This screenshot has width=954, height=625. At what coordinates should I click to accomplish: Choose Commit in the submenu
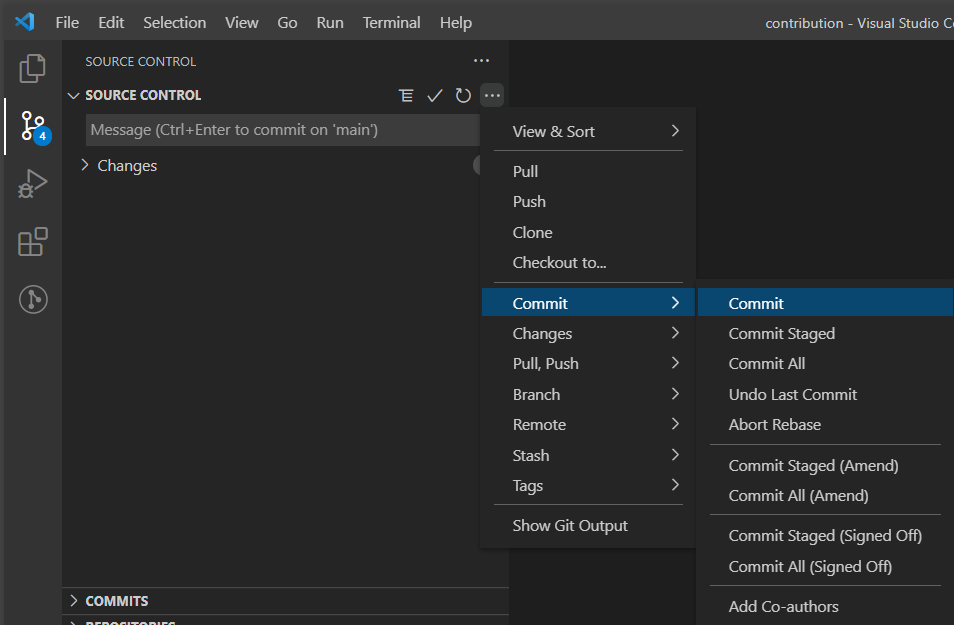click(x=826, y=302)
